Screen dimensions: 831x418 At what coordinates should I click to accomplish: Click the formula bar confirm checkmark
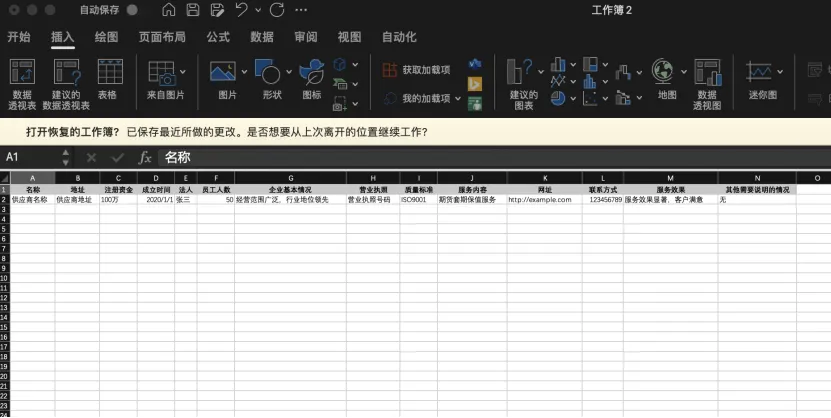[x=118, y=157]
